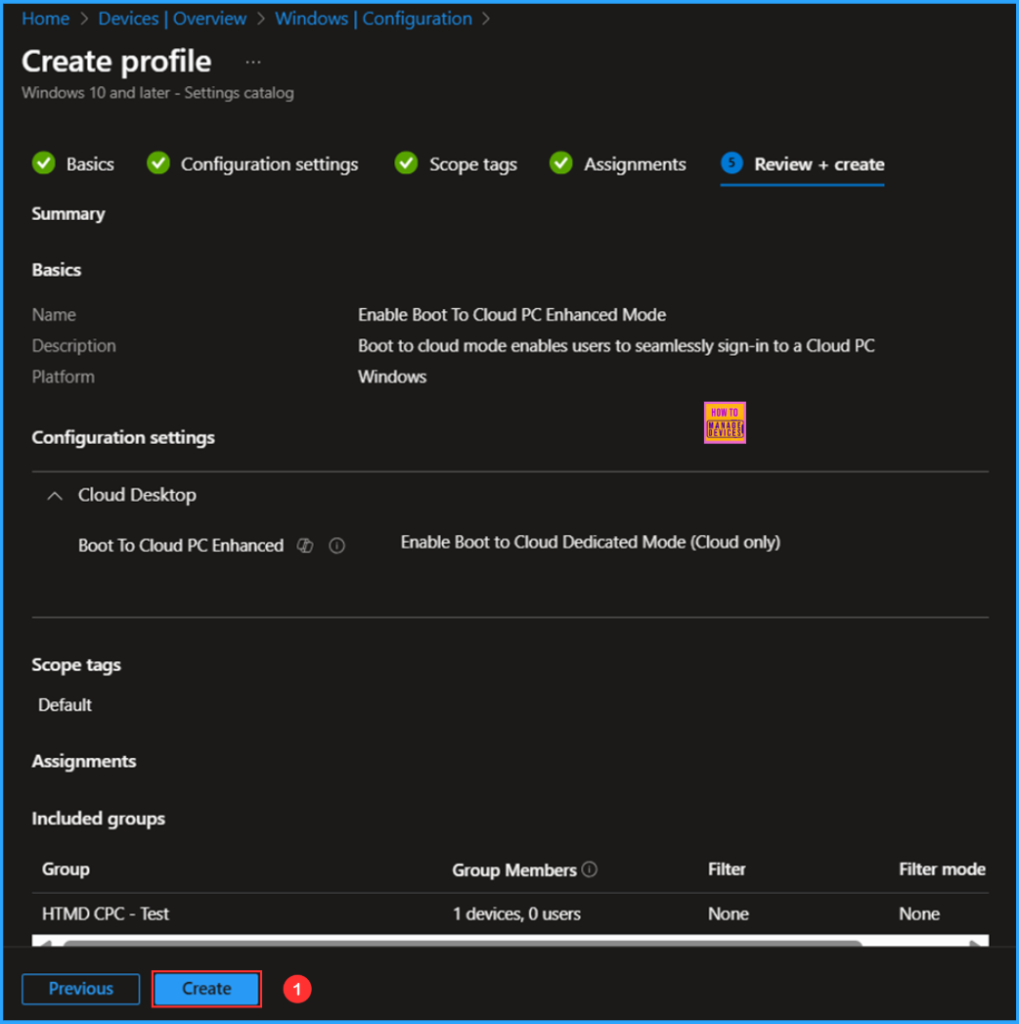Collapse the Cloud Desktop section
1019x1024 pixels.
55,495
